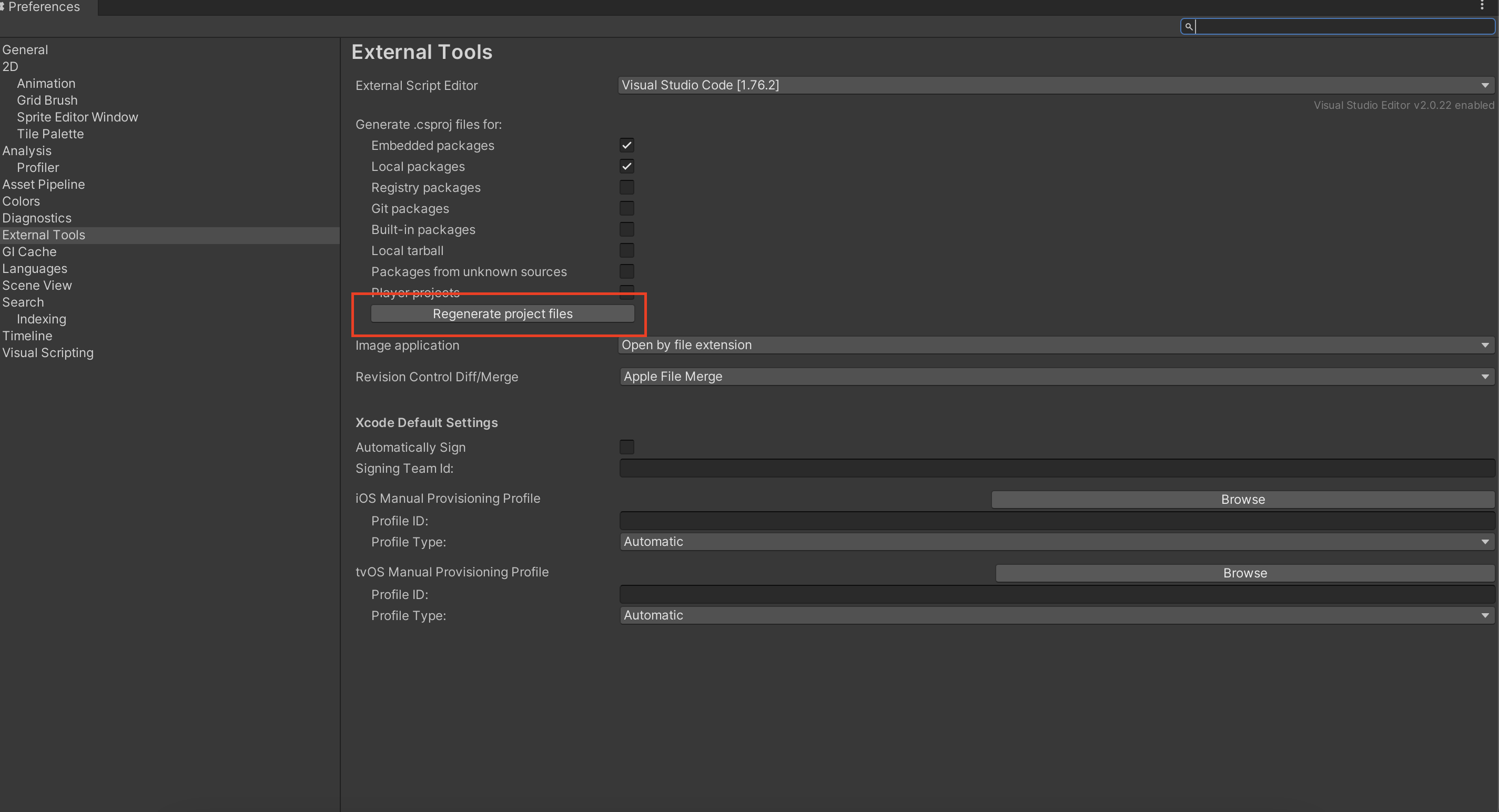Click Regenerate project files button
Screen dimensions: 1499x812
(x=502, y=313)
